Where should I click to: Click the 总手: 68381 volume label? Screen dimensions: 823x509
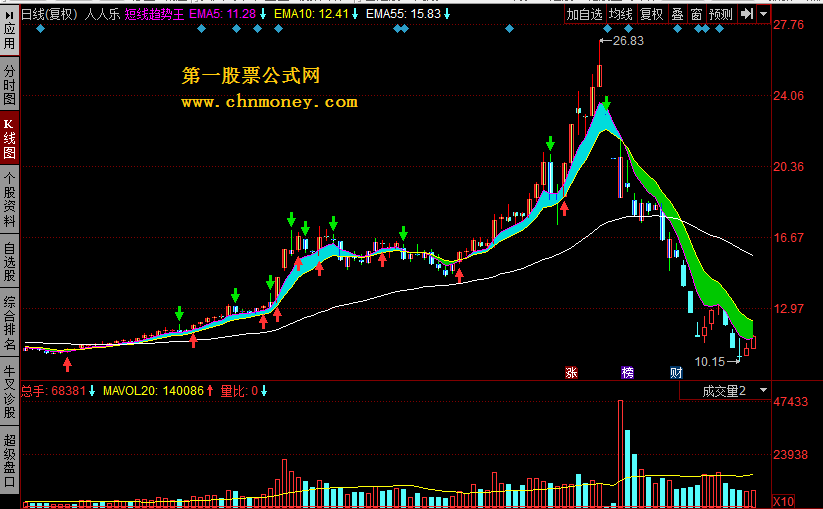coord(54,391)
